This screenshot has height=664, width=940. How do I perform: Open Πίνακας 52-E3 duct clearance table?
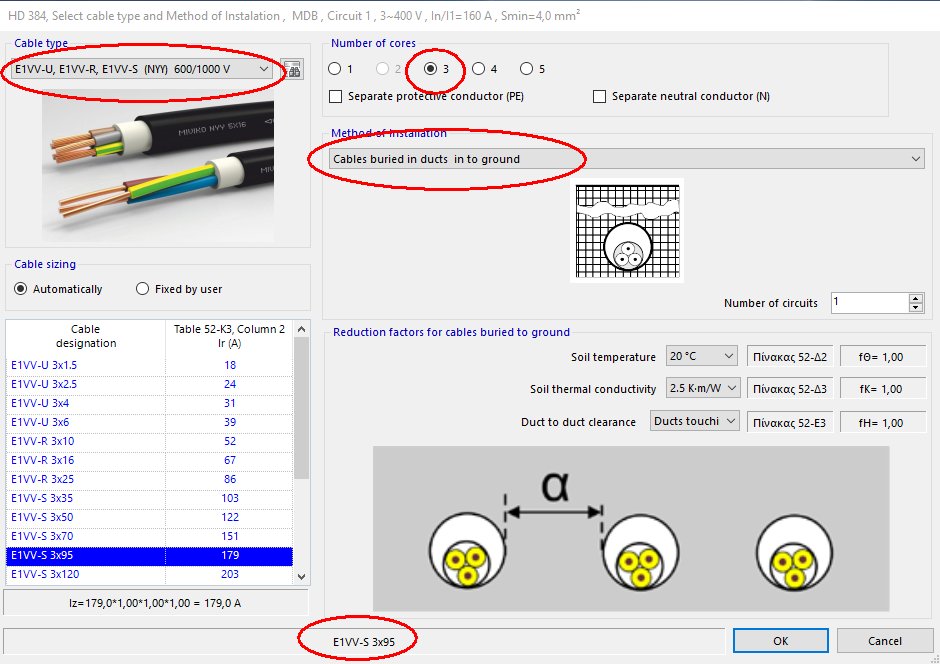(790, 420)
